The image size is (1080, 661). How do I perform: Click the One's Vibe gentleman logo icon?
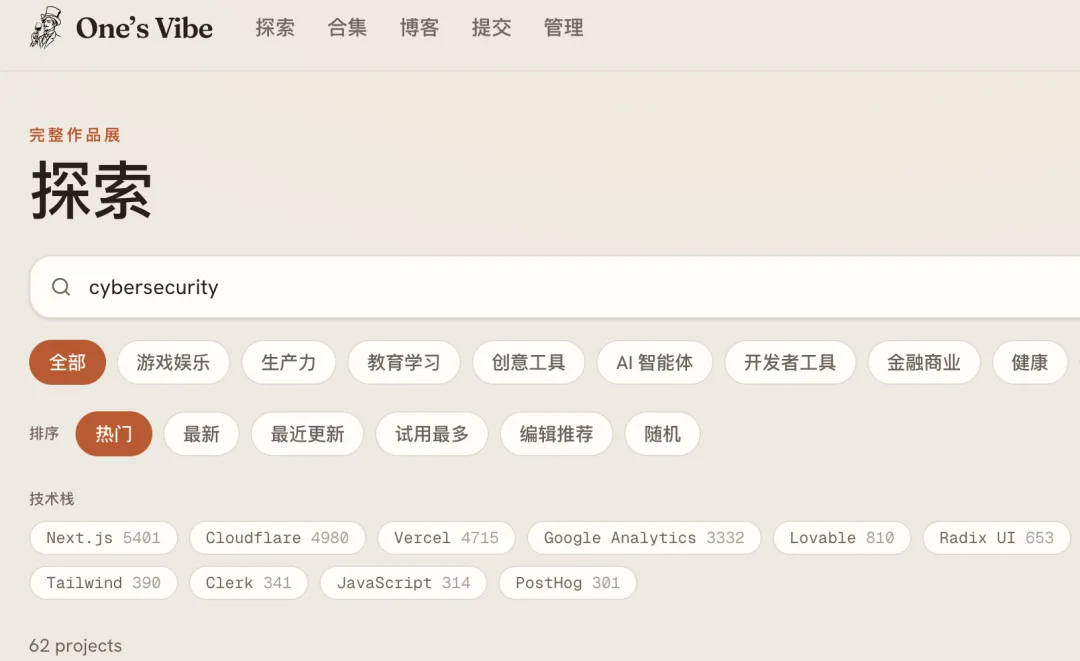click(46, 28)
